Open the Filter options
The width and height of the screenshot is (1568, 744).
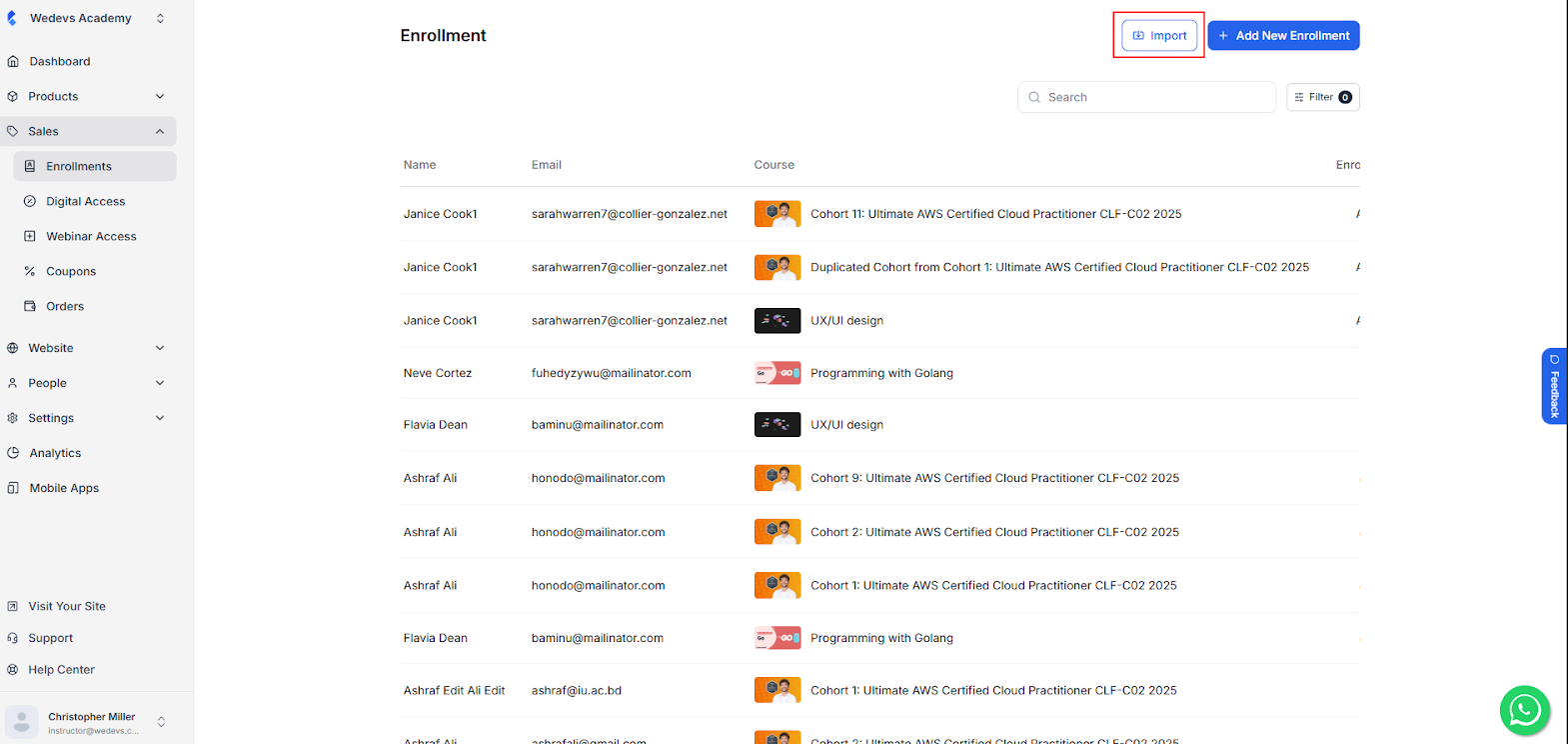[x=1322, y=97]
